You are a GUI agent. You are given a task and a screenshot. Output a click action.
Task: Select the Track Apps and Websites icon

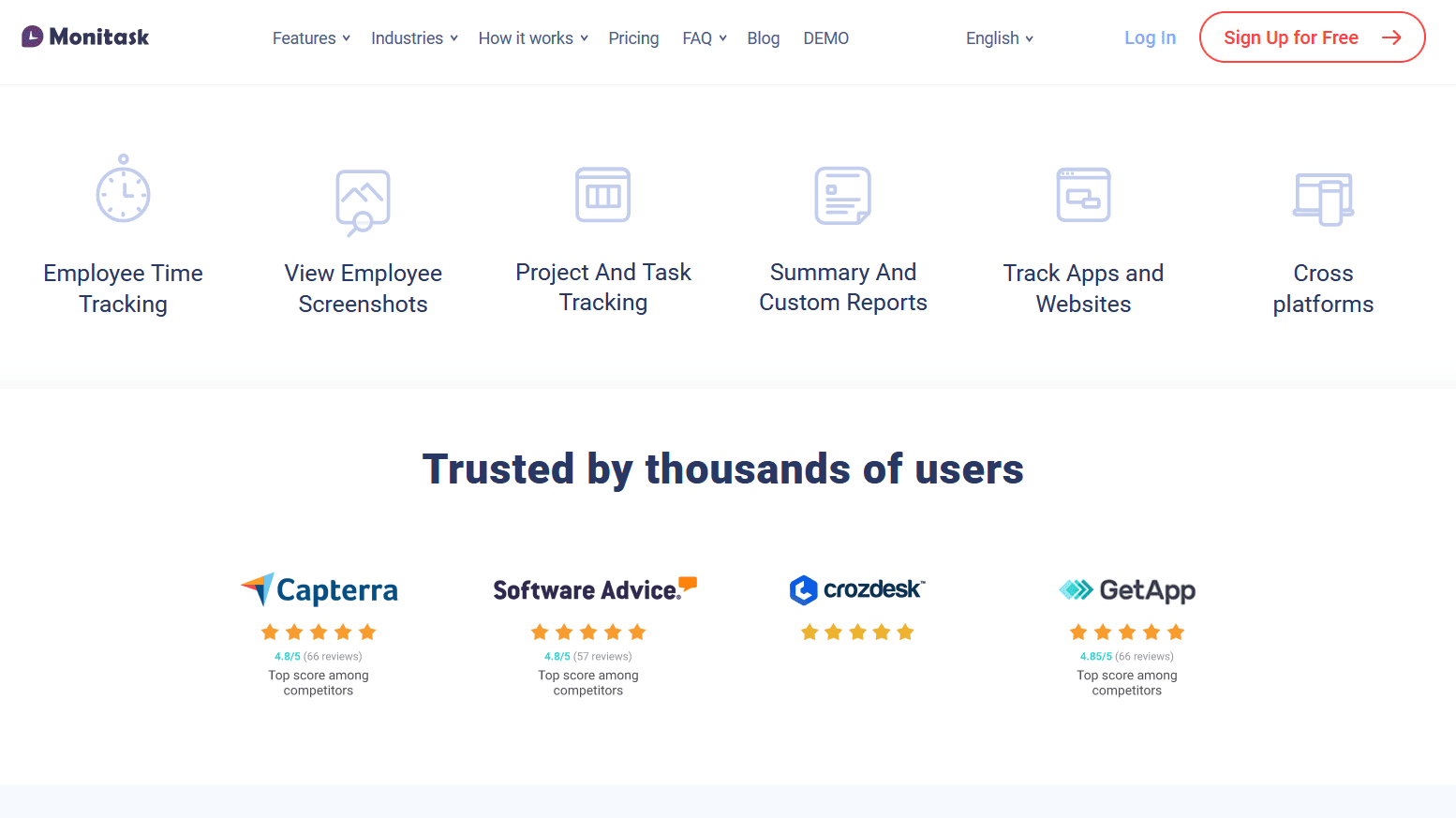[1083, 195]
